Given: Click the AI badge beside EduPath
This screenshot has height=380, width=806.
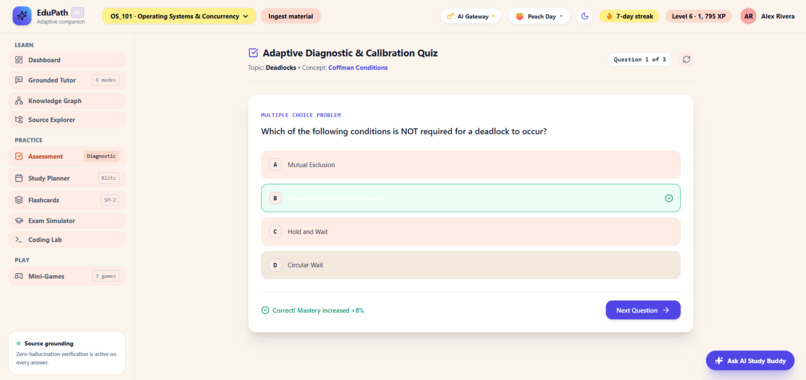Looking at the screenshot, I should coord(77,12).
